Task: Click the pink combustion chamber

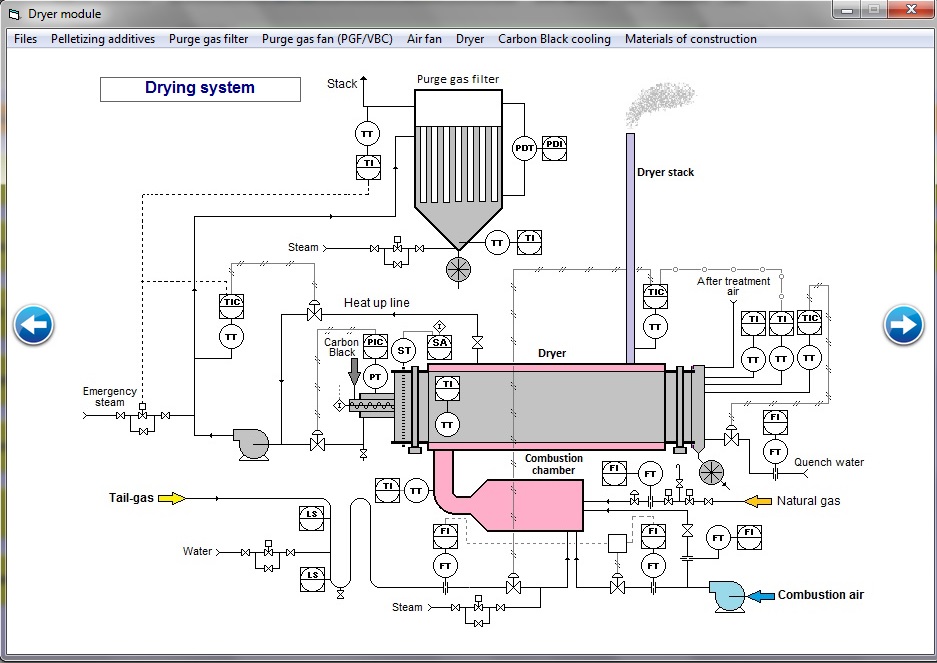Action: pyautogui.click(x=526, y=505)
